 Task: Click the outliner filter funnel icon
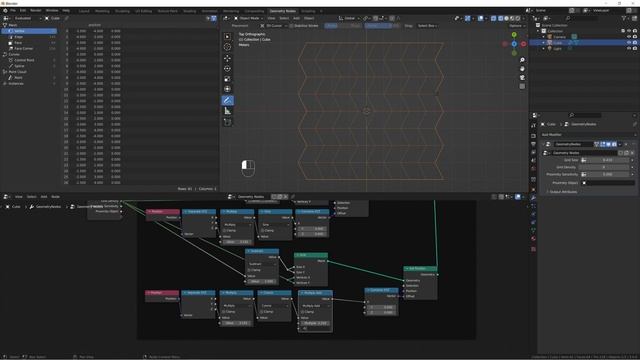tap(624, 18)
